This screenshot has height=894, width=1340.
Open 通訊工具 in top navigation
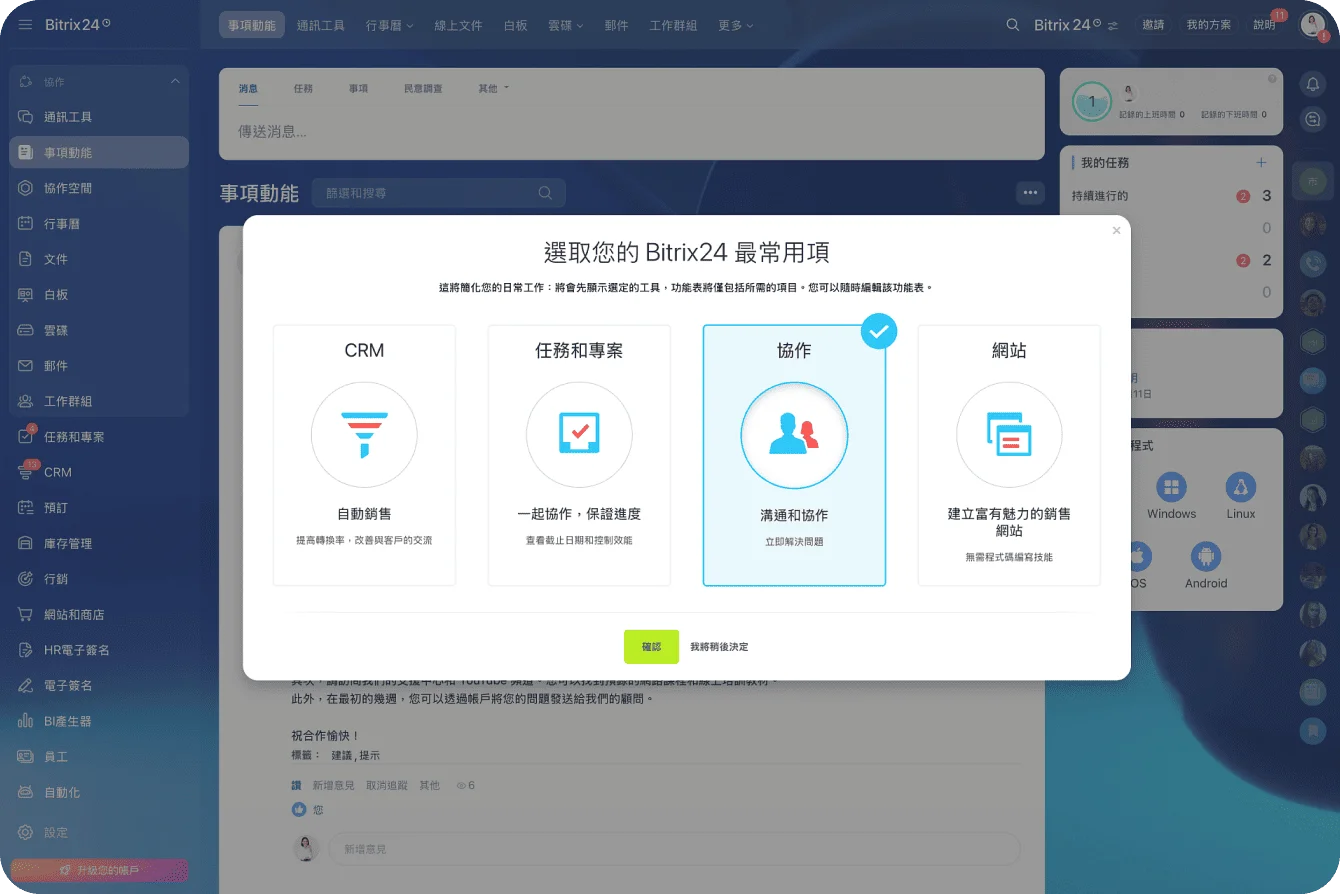320,25
